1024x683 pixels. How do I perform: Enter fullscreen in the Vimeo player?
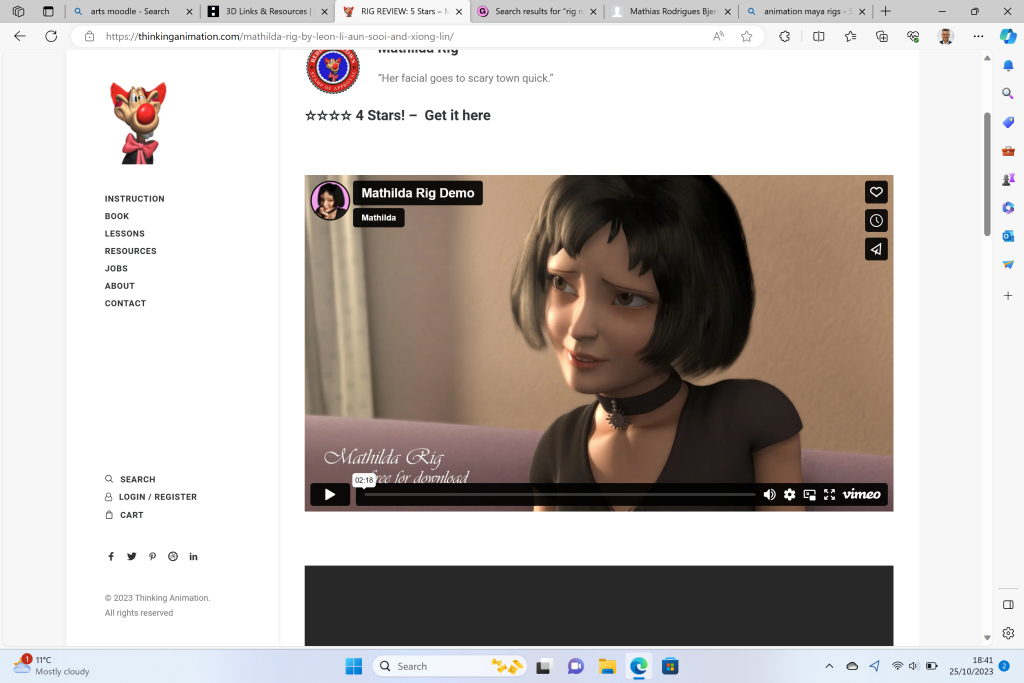pyautogui.click(x=829, y=494)
